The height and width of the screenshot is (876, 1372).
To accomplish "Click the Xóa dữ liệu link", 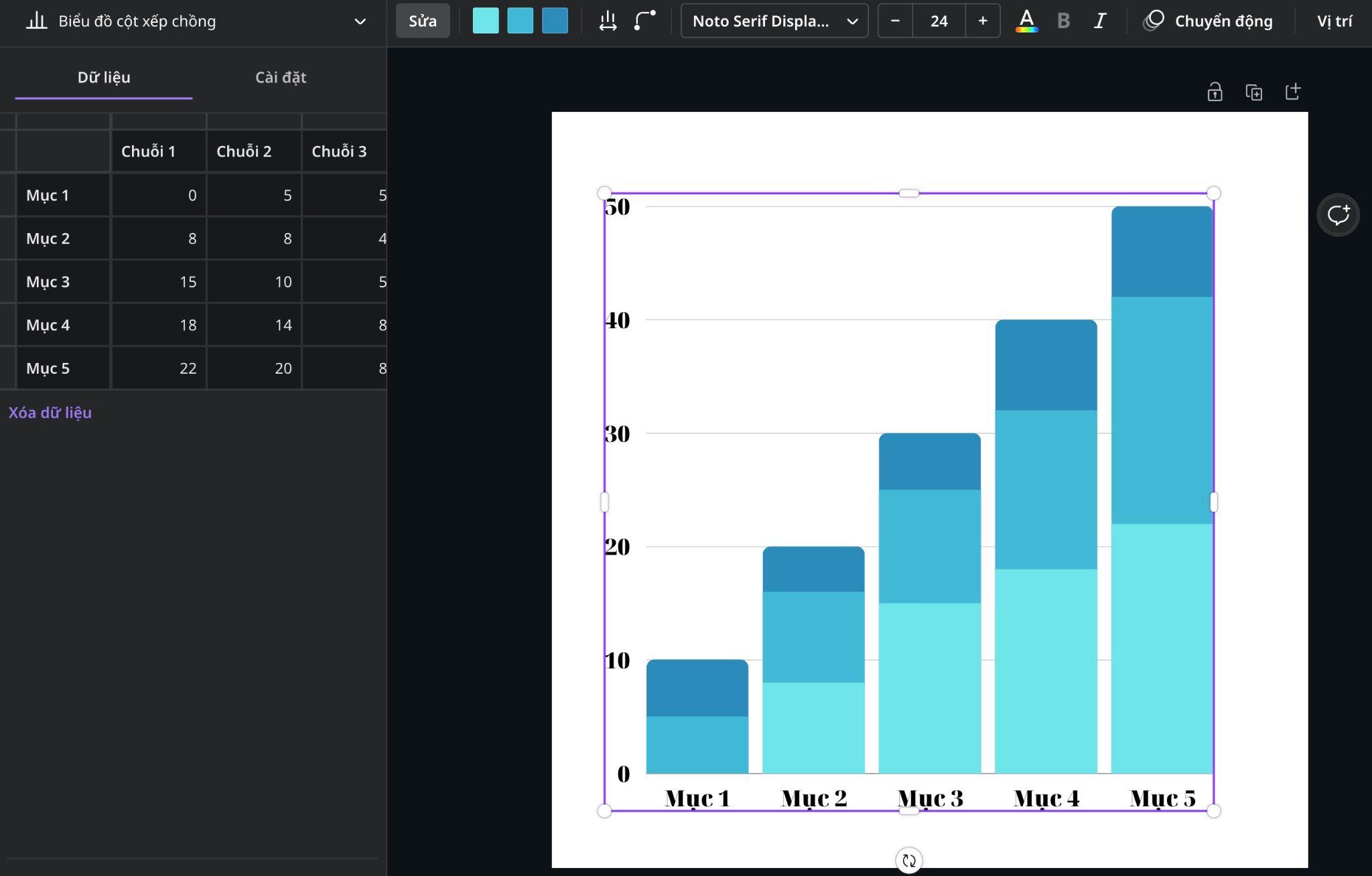I will coord(50,413).
